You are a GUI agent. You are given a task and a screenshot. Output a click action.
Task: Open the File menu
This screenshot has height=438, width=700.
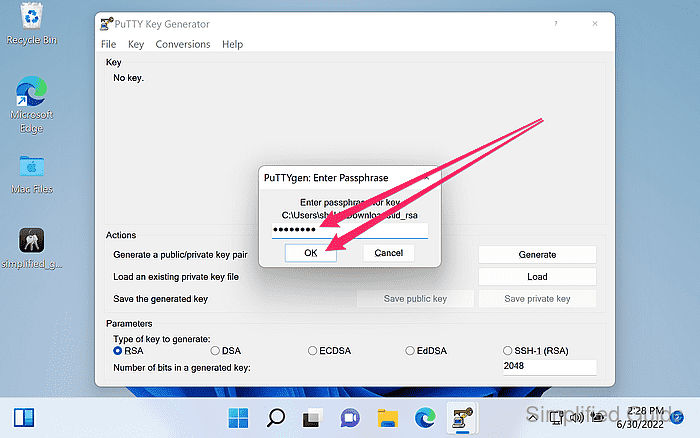[x=108, y=44]
